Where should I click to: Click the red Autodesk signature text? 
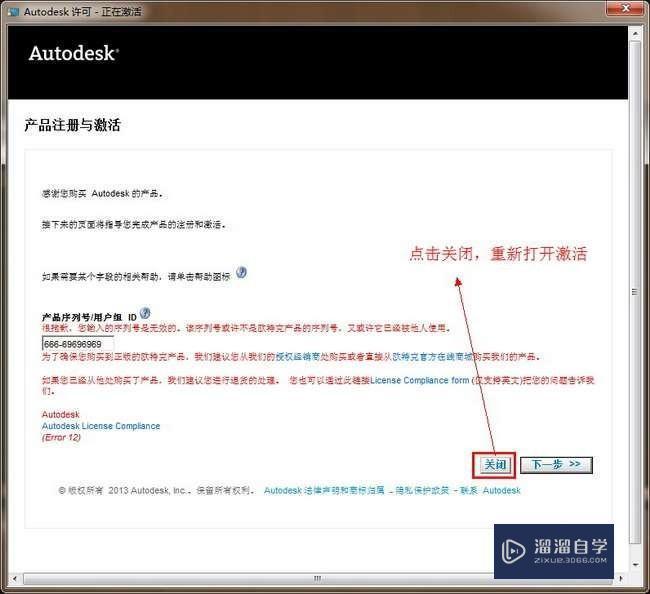(61, 414)
